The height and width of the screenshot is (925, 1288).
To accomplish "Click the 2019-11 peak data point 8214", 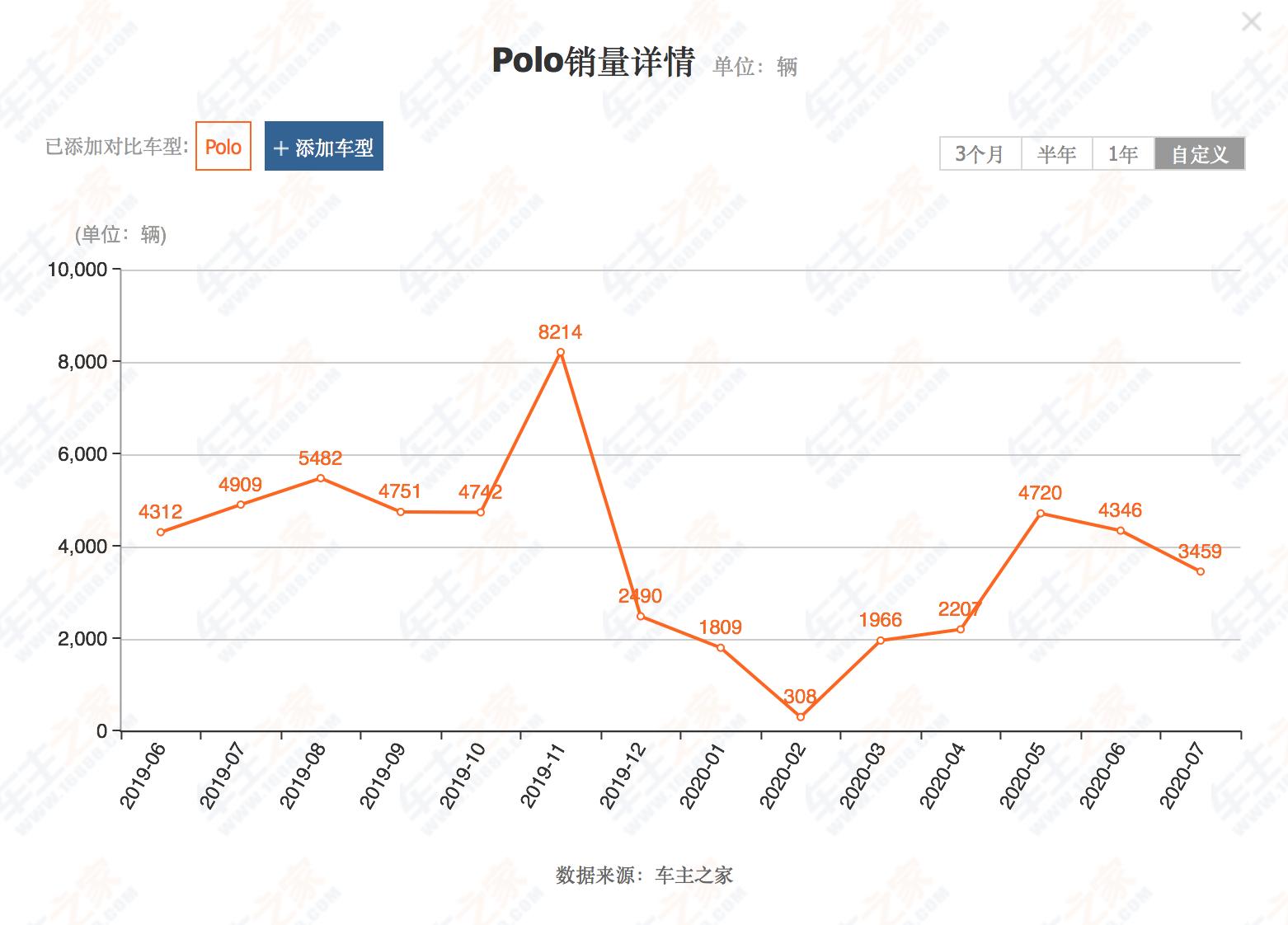I will pyautogui.click(x=561, y=352).
